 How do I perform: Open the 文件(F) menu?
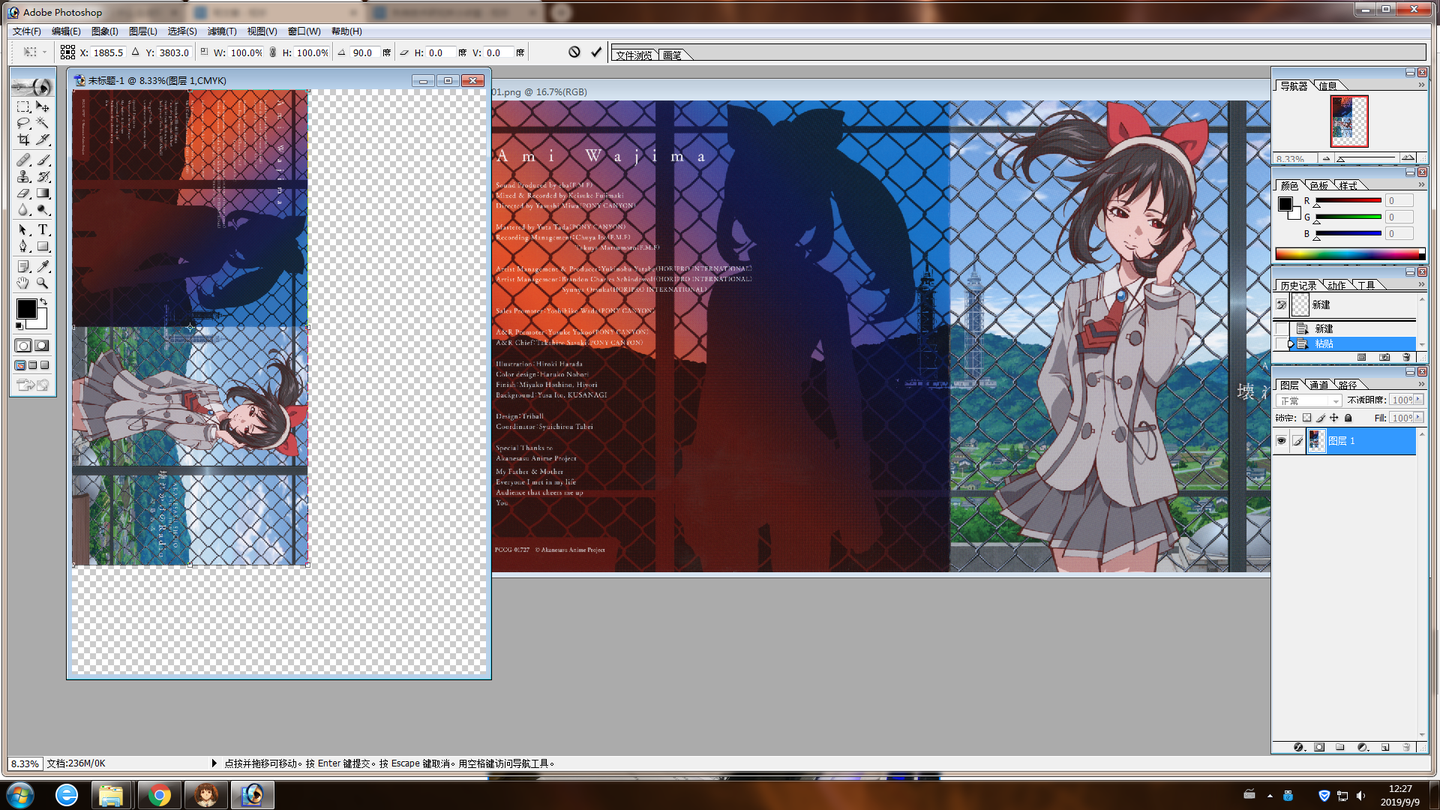click(x=27, y=32)
